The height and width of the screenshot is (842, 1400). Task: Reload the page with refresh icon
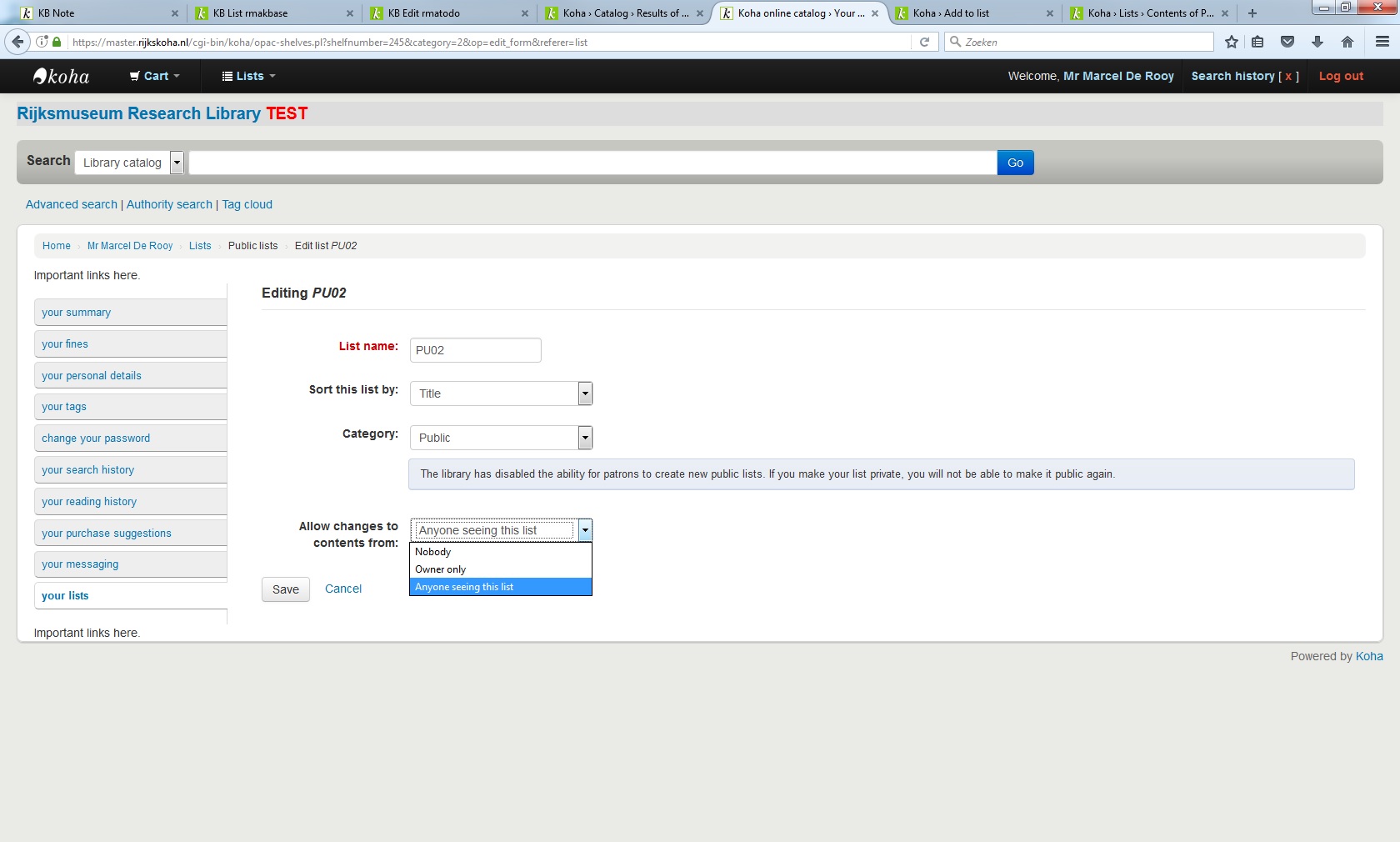click(924, 42)
